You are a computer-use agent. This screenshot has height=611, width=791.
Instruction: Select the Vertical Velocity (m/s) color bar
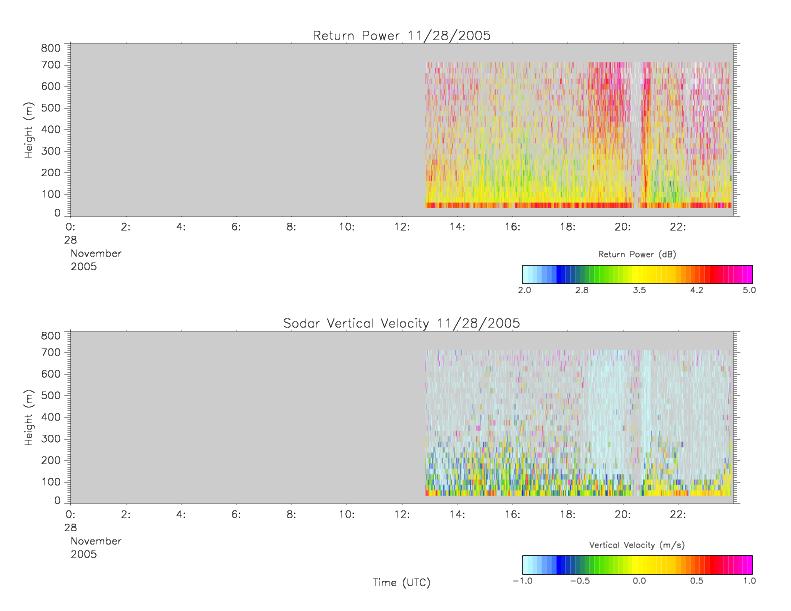tap(637, 565)
